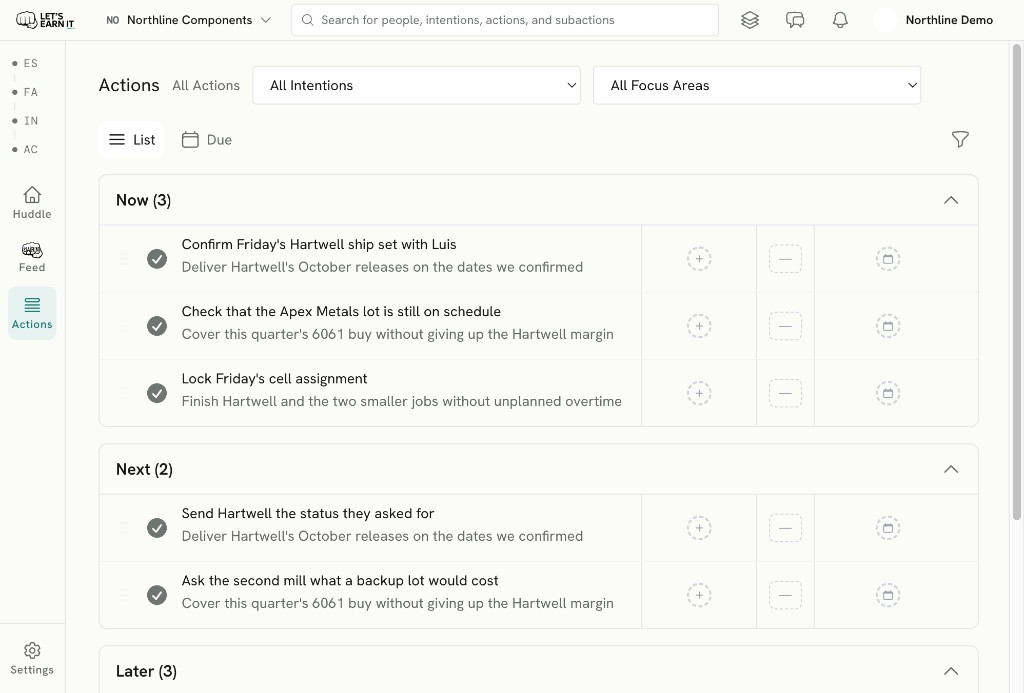Click the page vertical scrollbar
Image resolution: width=1024 pixels, height=693 pixels.
[x=1016, y=282]
